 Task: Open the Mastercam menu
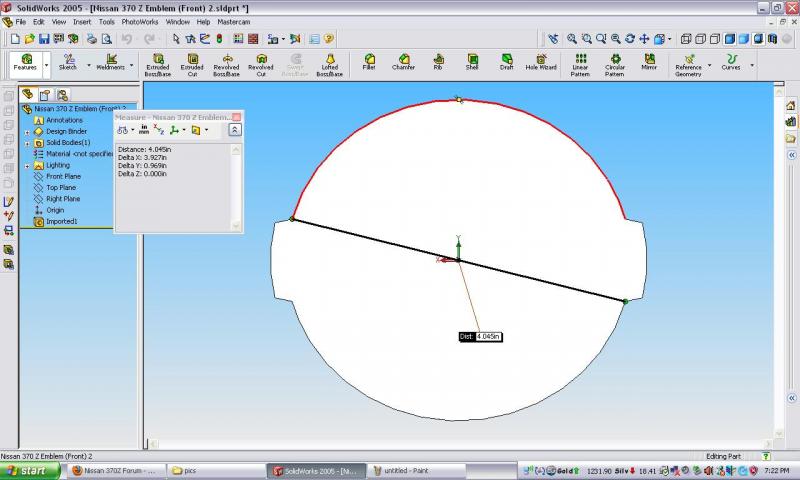pos(234,22)
